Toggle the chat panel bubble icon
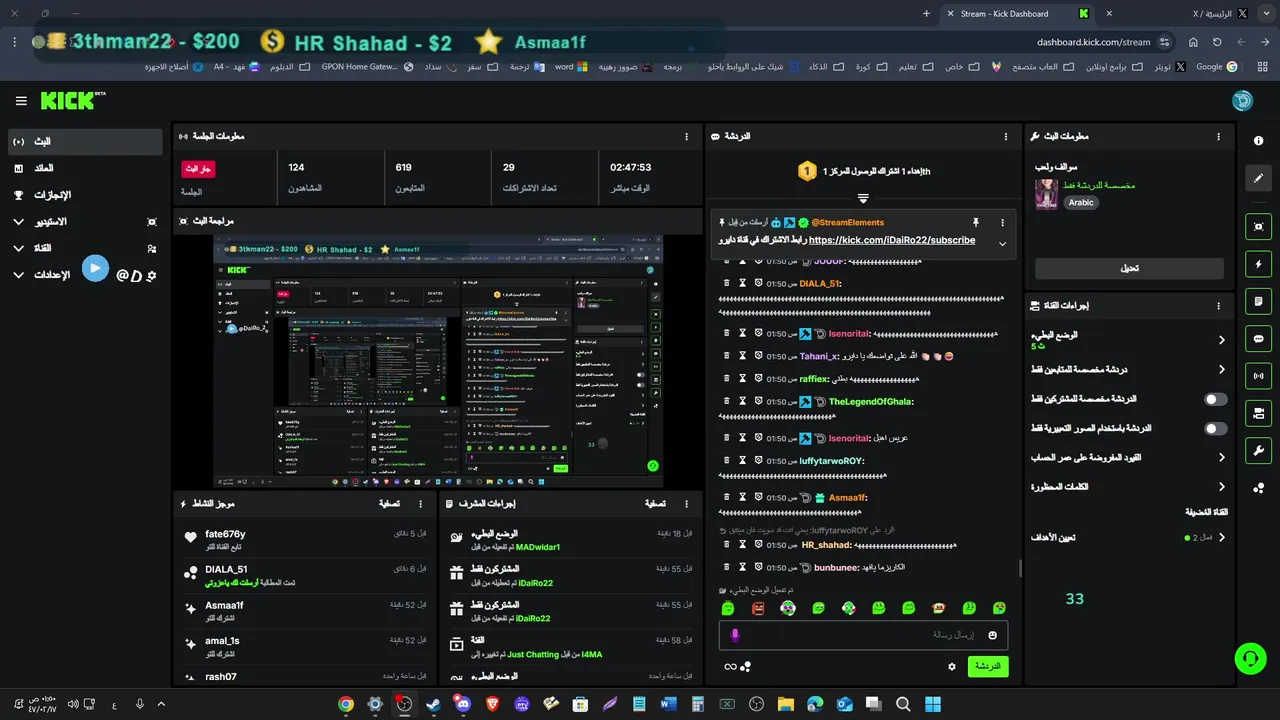The width and height of the screenshot is (1280, 720). click(1259, 339)
